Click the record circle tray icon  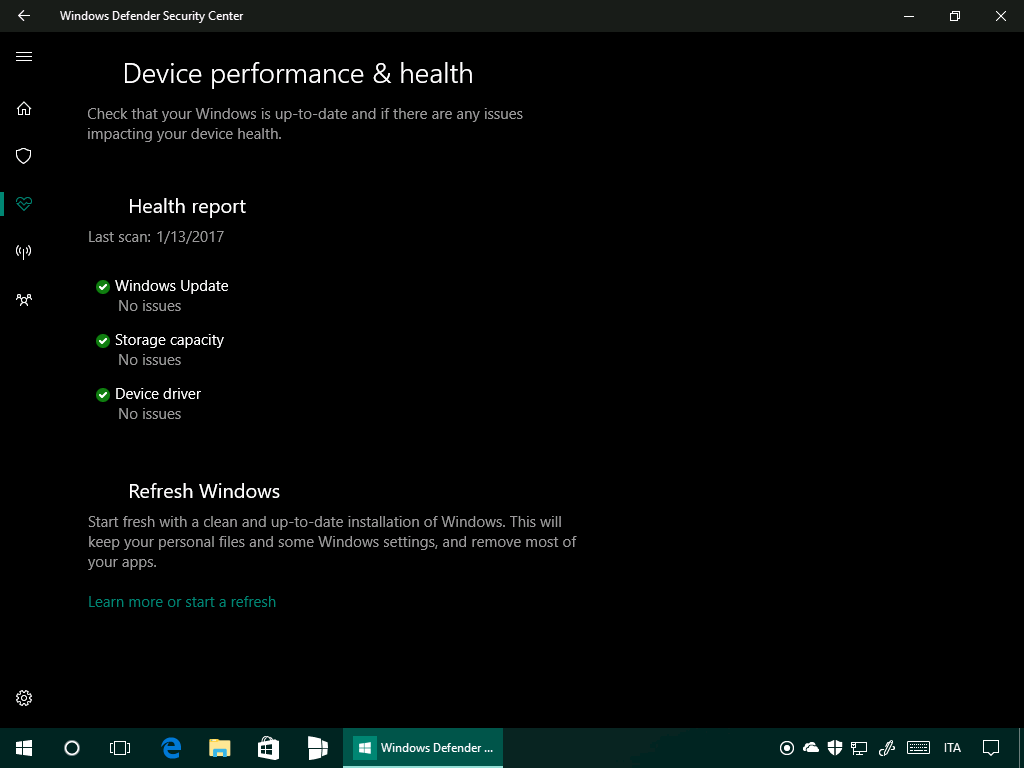point(787,748)
